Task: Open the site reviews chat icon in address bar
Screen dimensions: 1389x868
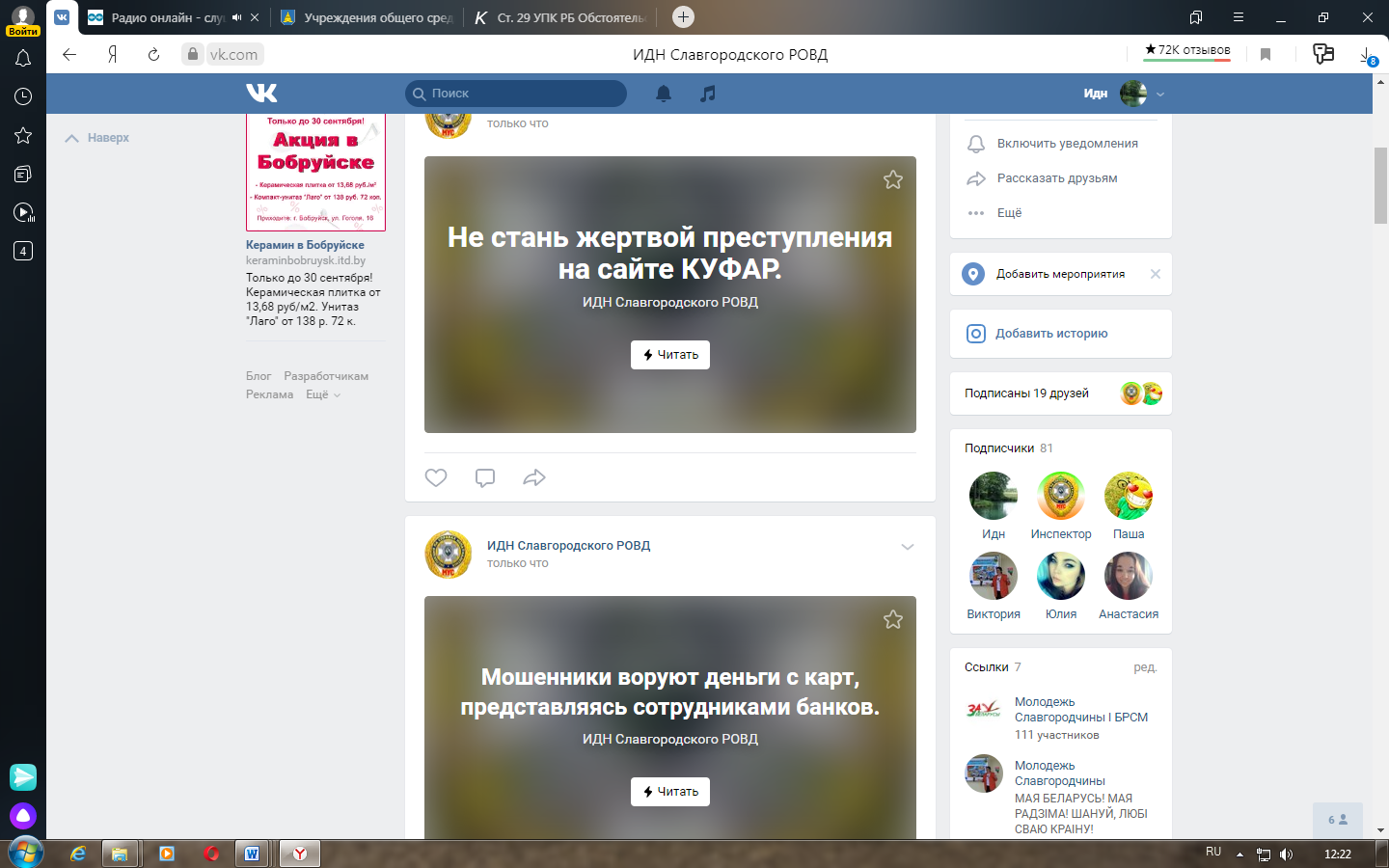Action: pyautogui.click(x=1323, y=54)
